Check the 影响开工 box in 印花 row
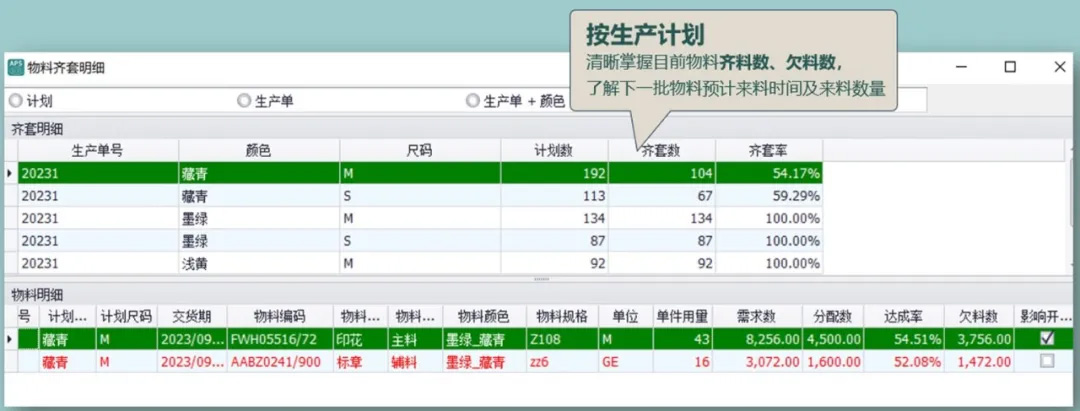The image size is (1080, 411). click(1046, 339)
